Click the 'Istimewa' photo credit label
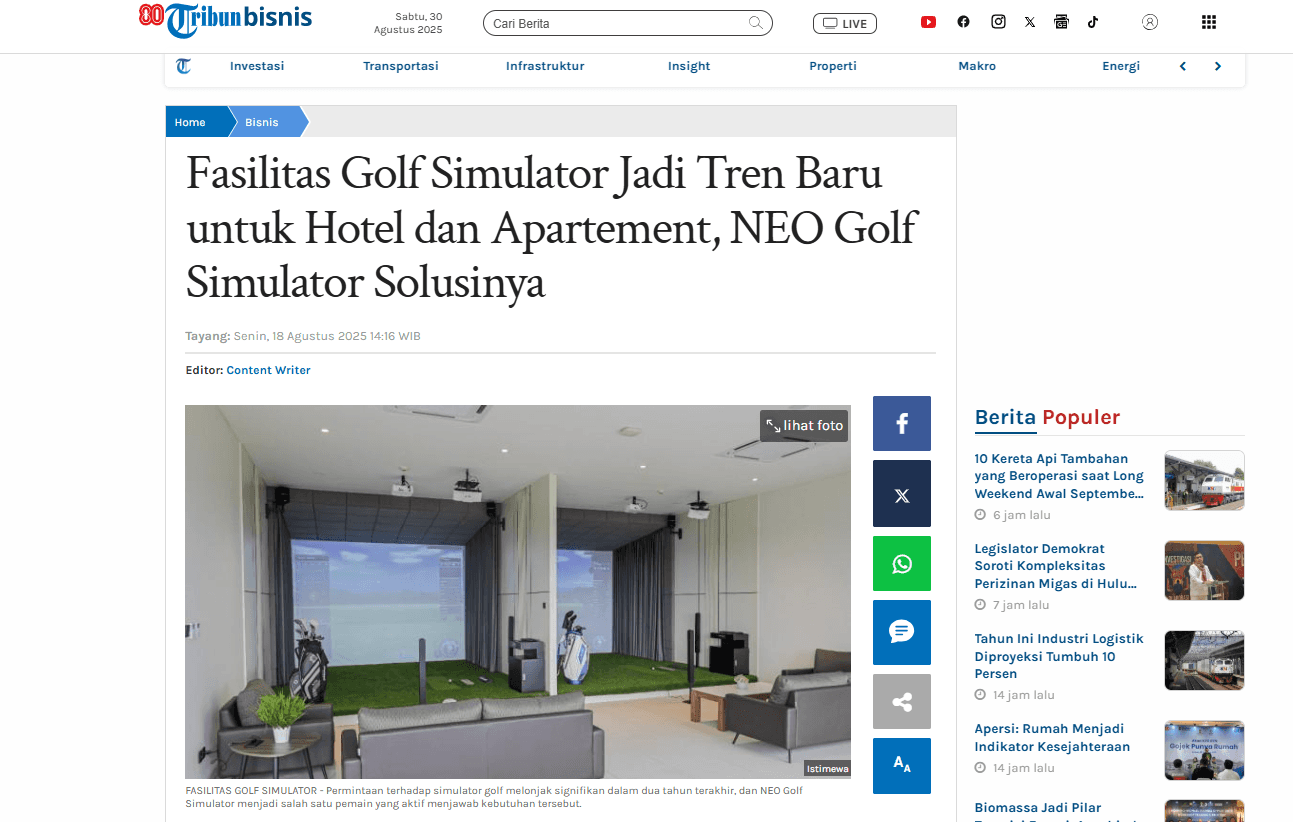The image size is (1293, 822). 827,768
